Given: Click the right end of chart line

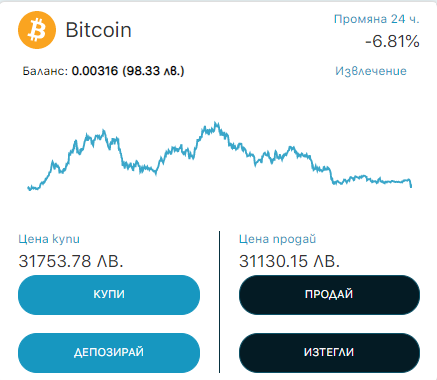Looking at the screenshot, I should tap(411, 185).
